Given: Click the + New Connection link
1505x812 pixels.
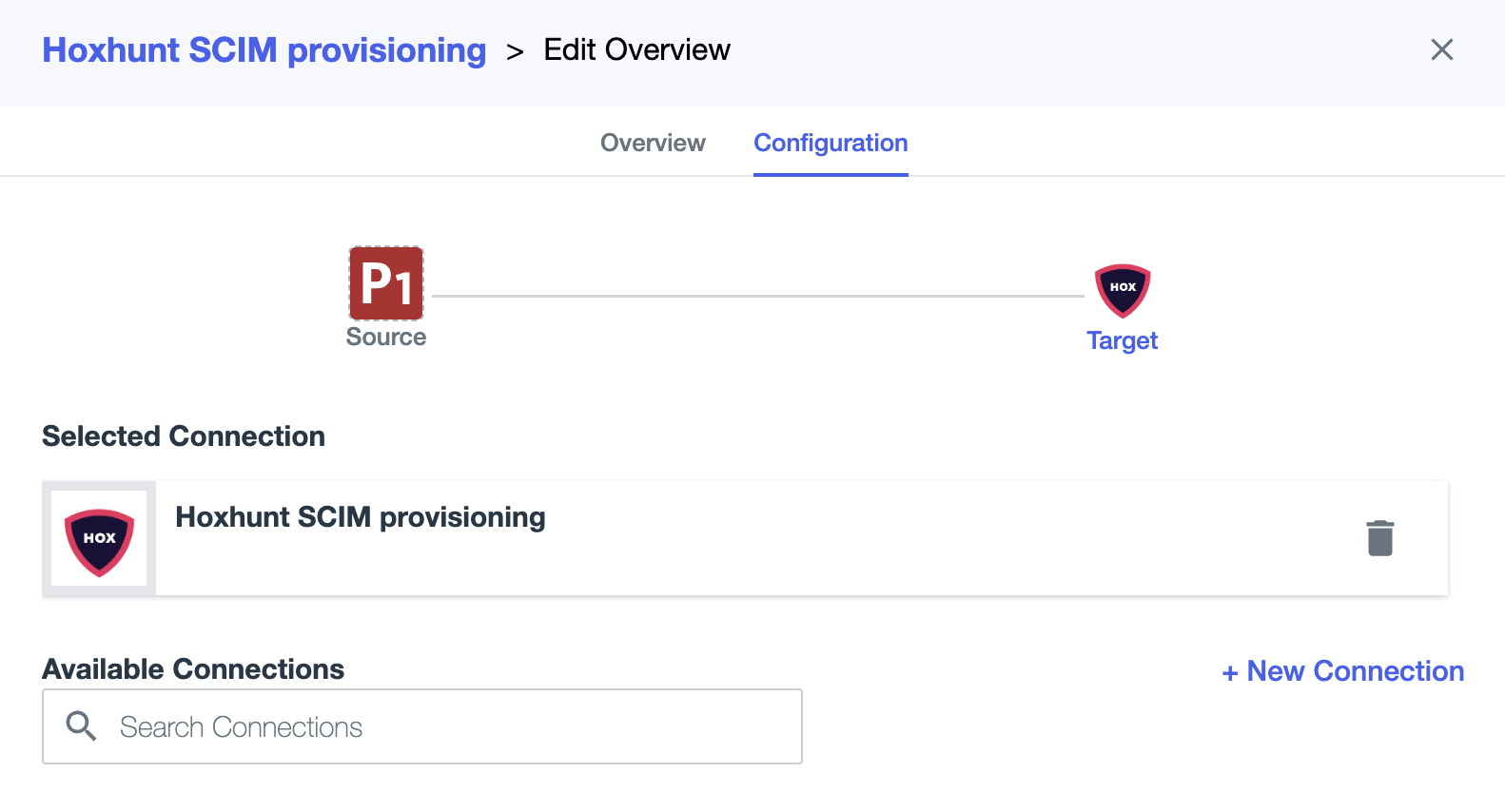Looking at the screenshot, I should point(1342,671).
